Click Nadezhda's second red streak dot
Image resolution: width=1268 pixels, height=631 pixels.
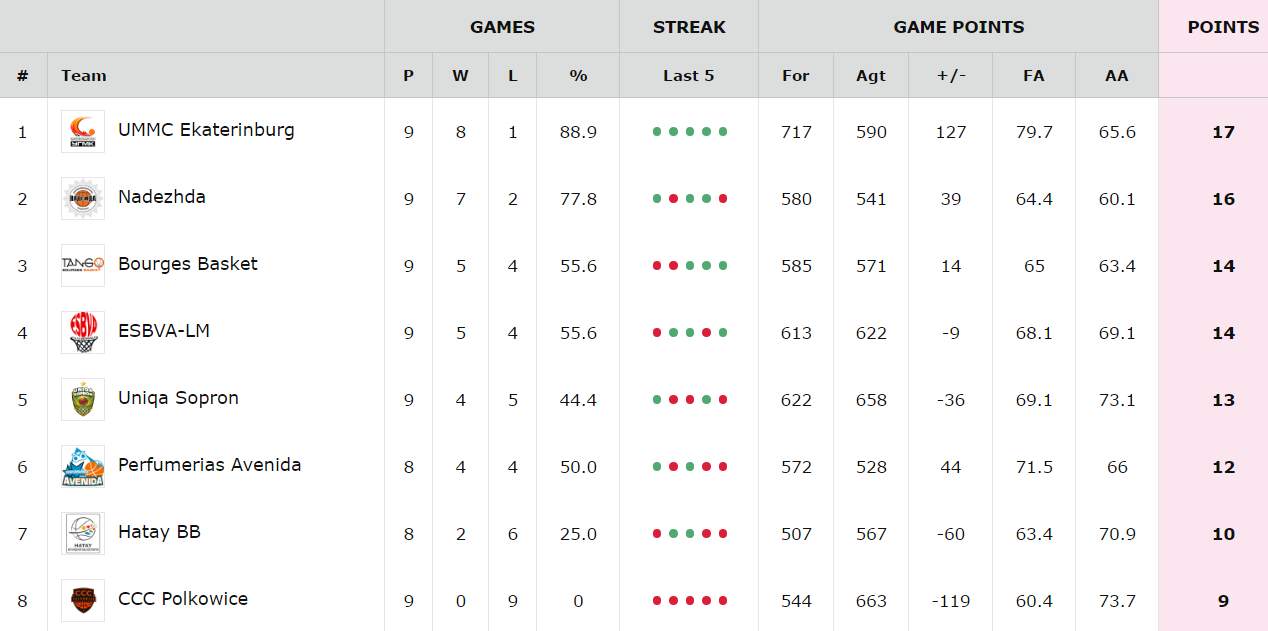coord(723,199)
